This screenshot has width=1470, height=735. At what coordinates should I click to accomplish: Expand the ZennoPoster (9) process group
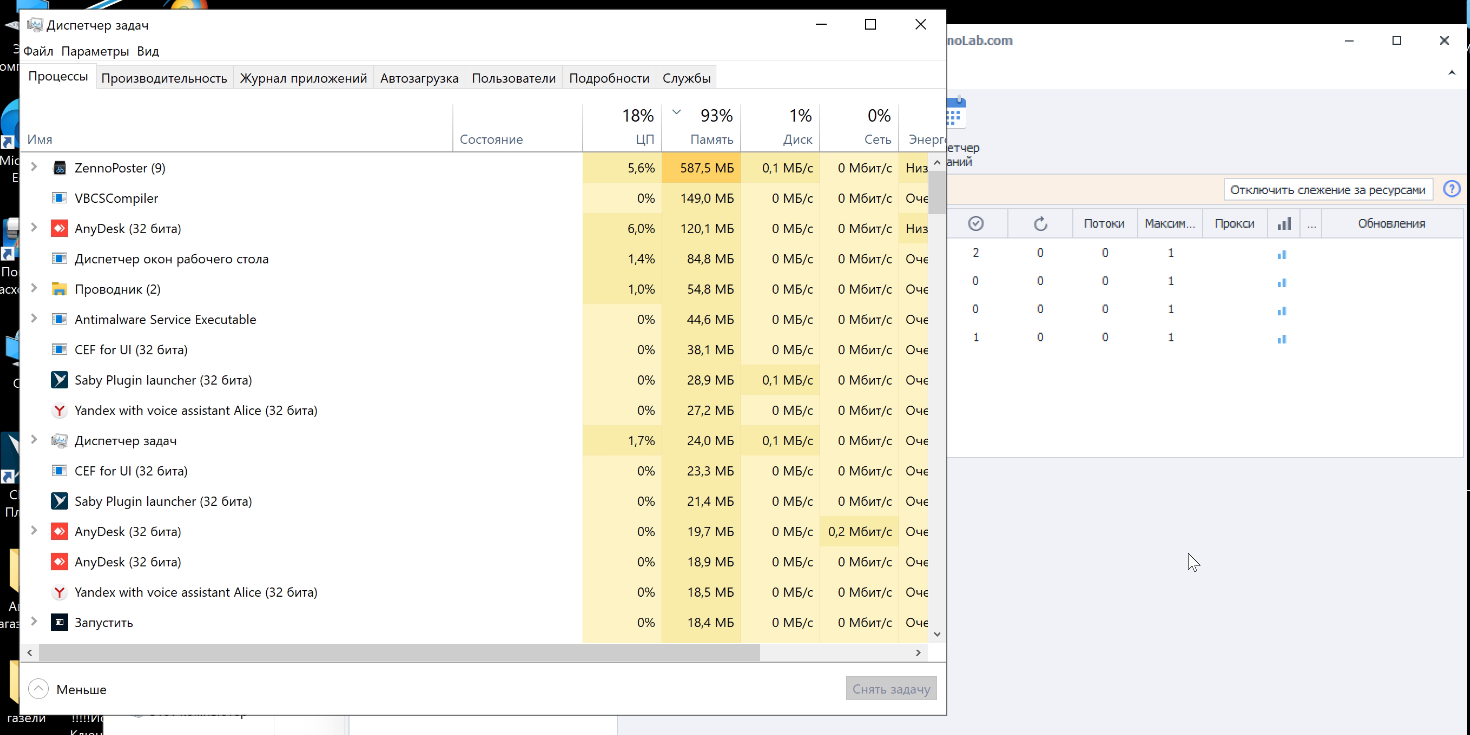(x=34, y=168)
